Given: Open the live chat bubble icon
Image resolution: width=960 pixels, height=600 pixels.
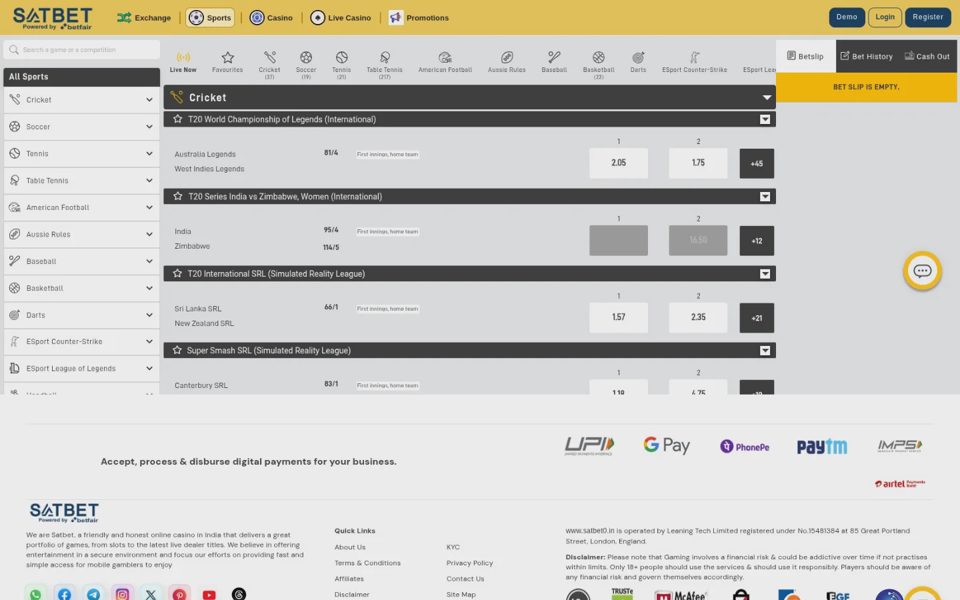Looking at the screenshot, I should click(922, 271).
